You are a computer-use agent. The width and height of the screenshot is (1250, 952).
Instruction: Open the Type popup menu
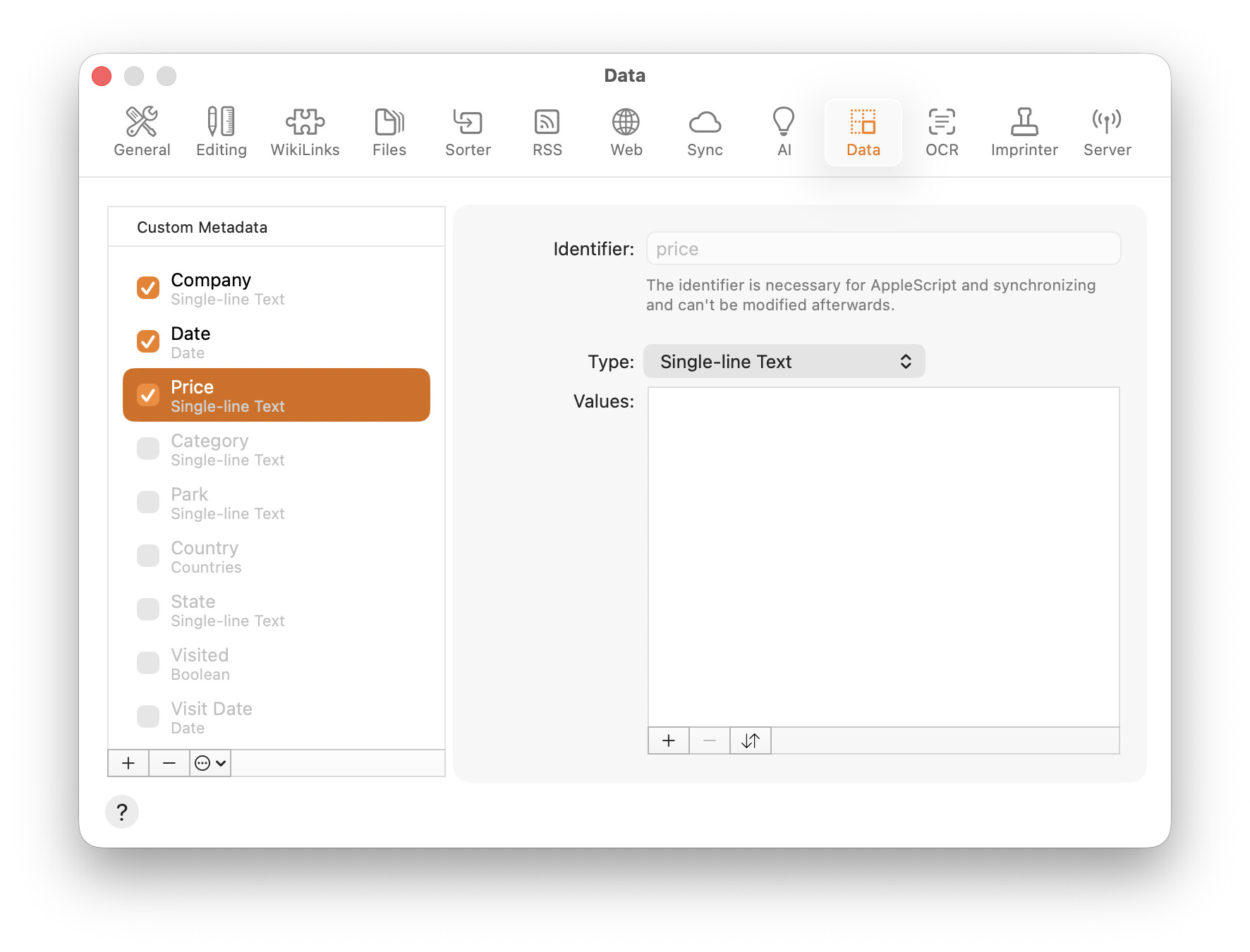[x=784, y=362]
